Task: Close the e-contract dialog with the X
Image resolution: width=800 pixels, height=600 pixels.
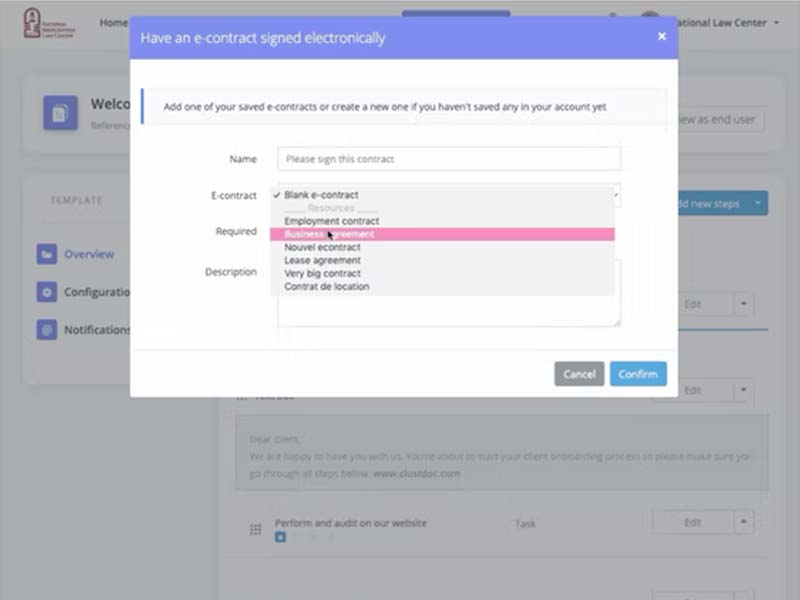Action: (661, 36)
